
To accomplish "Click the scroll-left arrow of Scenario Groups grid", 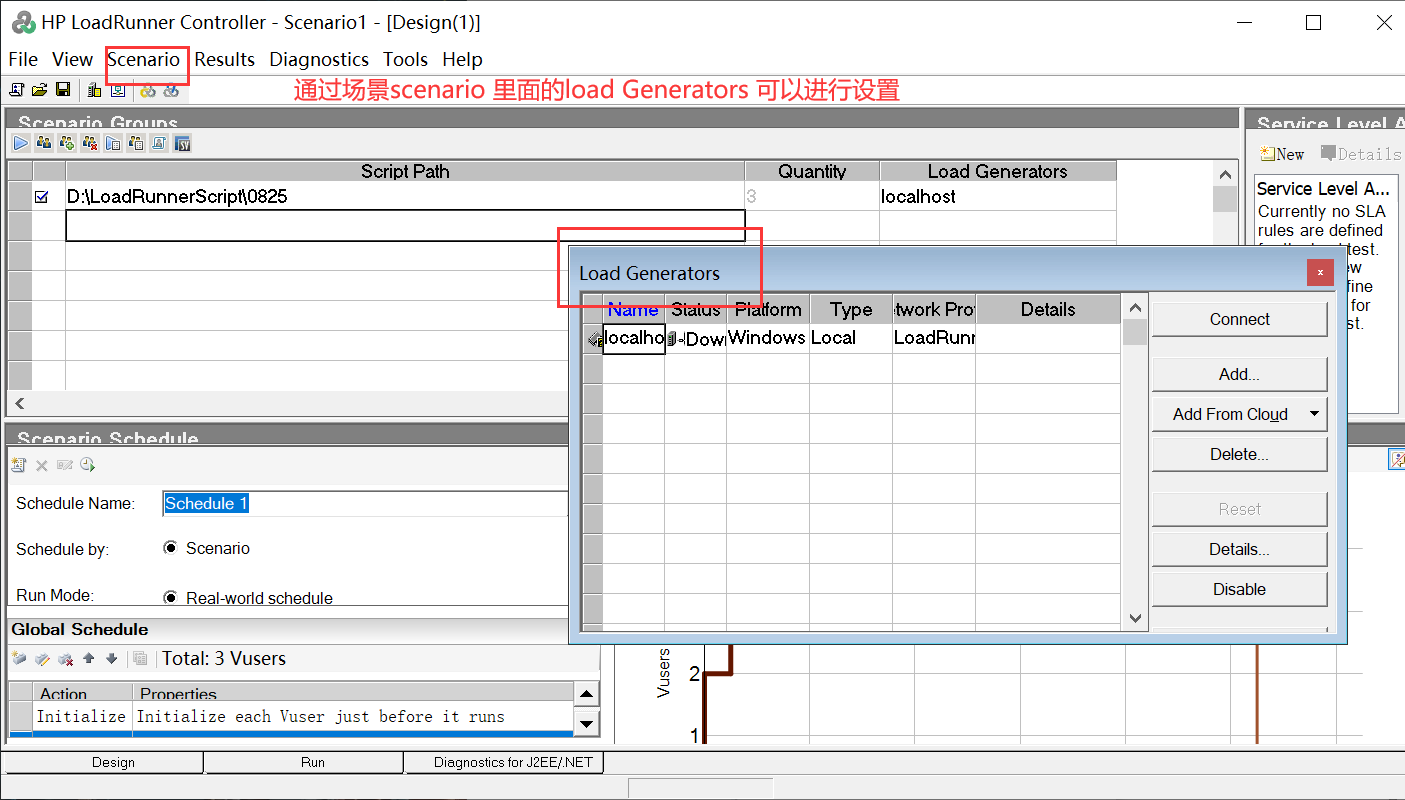I will (19, 404).
